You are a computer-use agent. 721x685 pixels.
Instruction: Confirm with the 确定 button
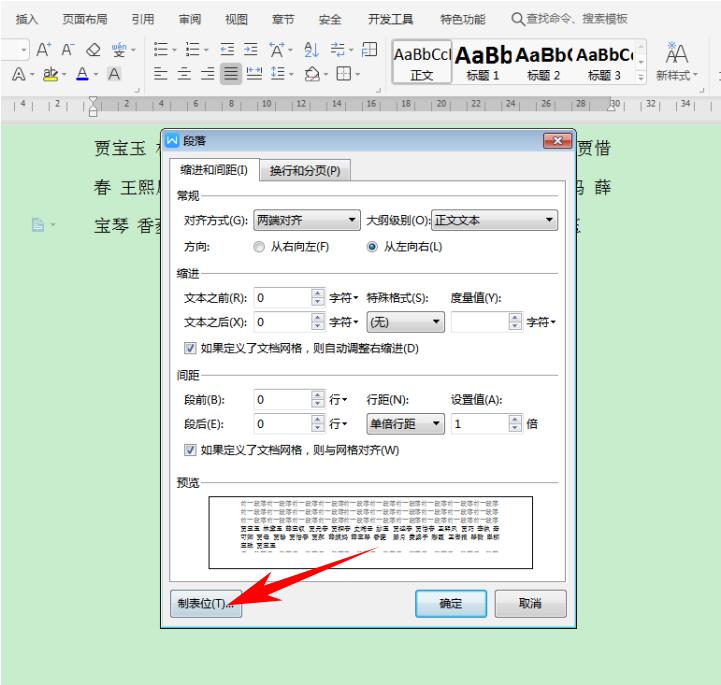tap(451, 604)
